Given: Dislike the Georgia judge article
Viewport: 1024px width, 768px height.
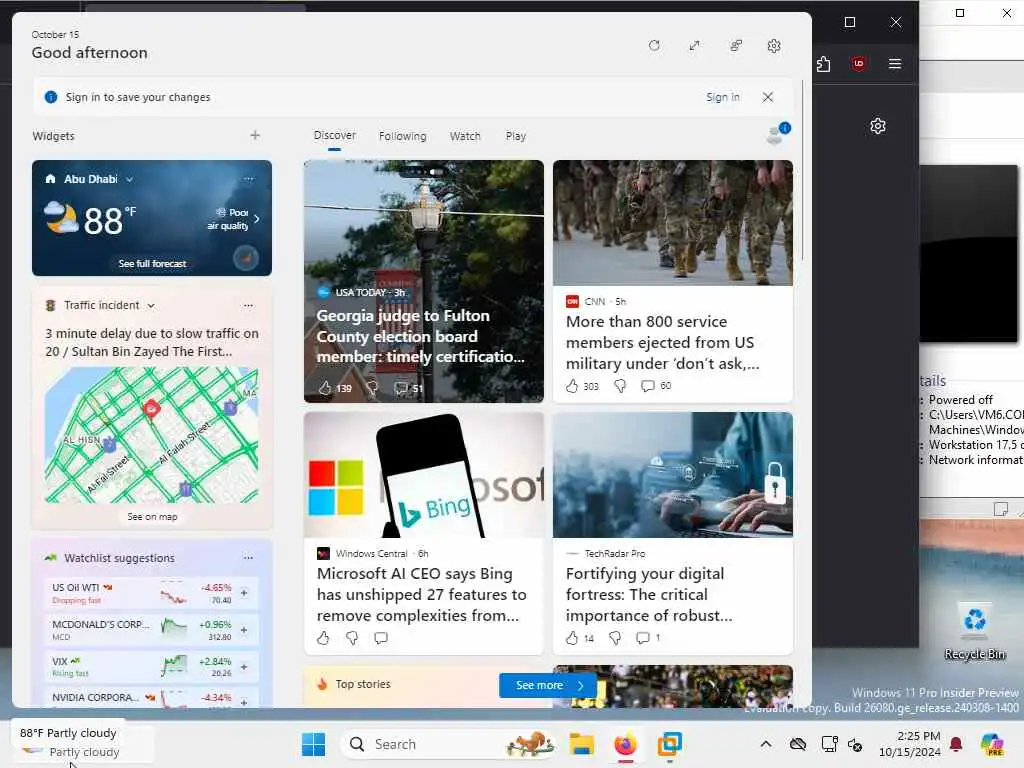Looking at the screenshot, I should click(372, 388).
